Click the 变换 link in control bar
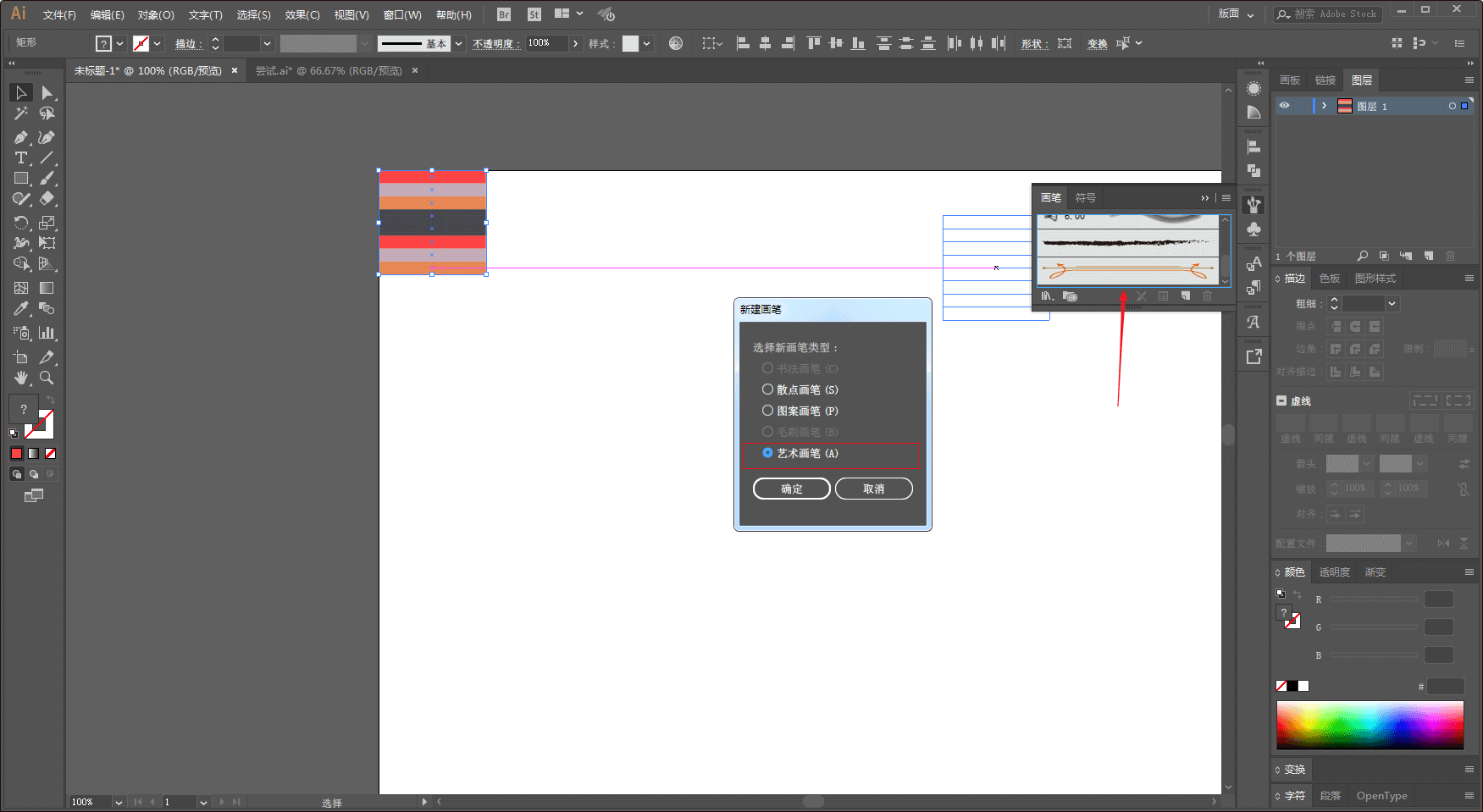 click(1097, 44)
